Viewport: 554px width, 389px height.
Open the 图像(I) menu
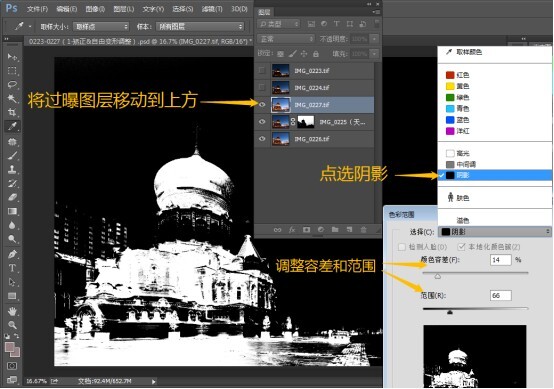(95, 8)
